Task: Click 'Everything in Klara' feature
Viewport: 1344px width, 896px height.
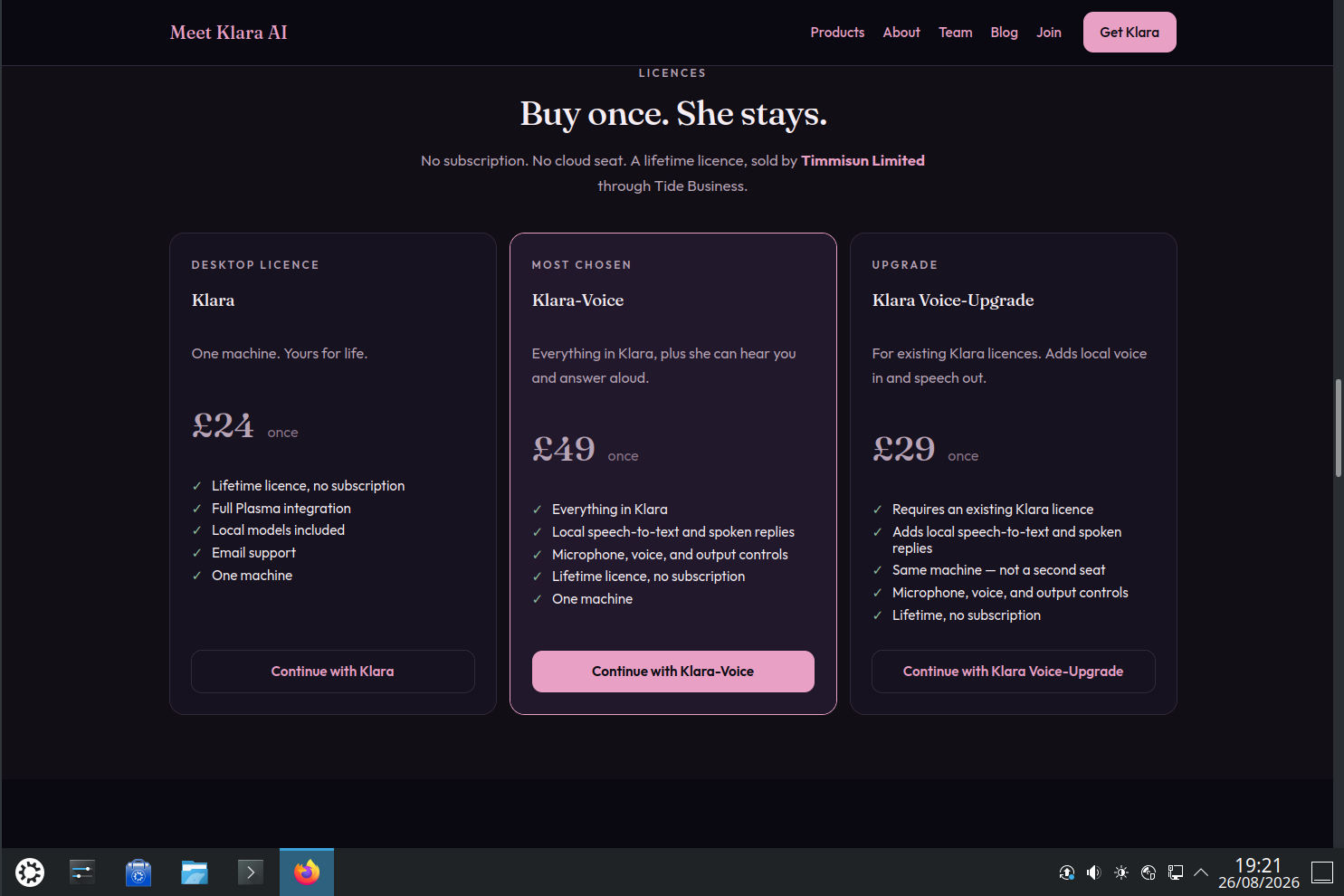Action: [x=610, y=510]
